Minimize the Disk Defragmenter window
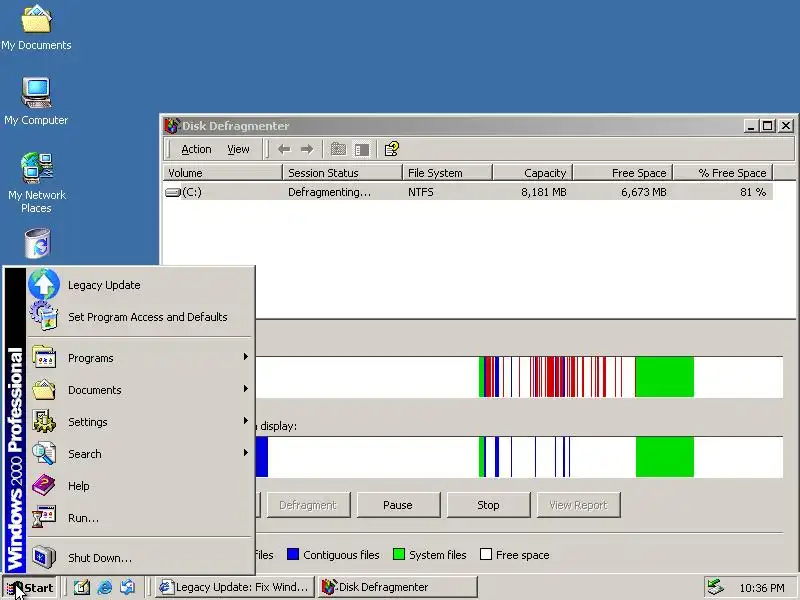The image size is (800, 600). (750, 126)
